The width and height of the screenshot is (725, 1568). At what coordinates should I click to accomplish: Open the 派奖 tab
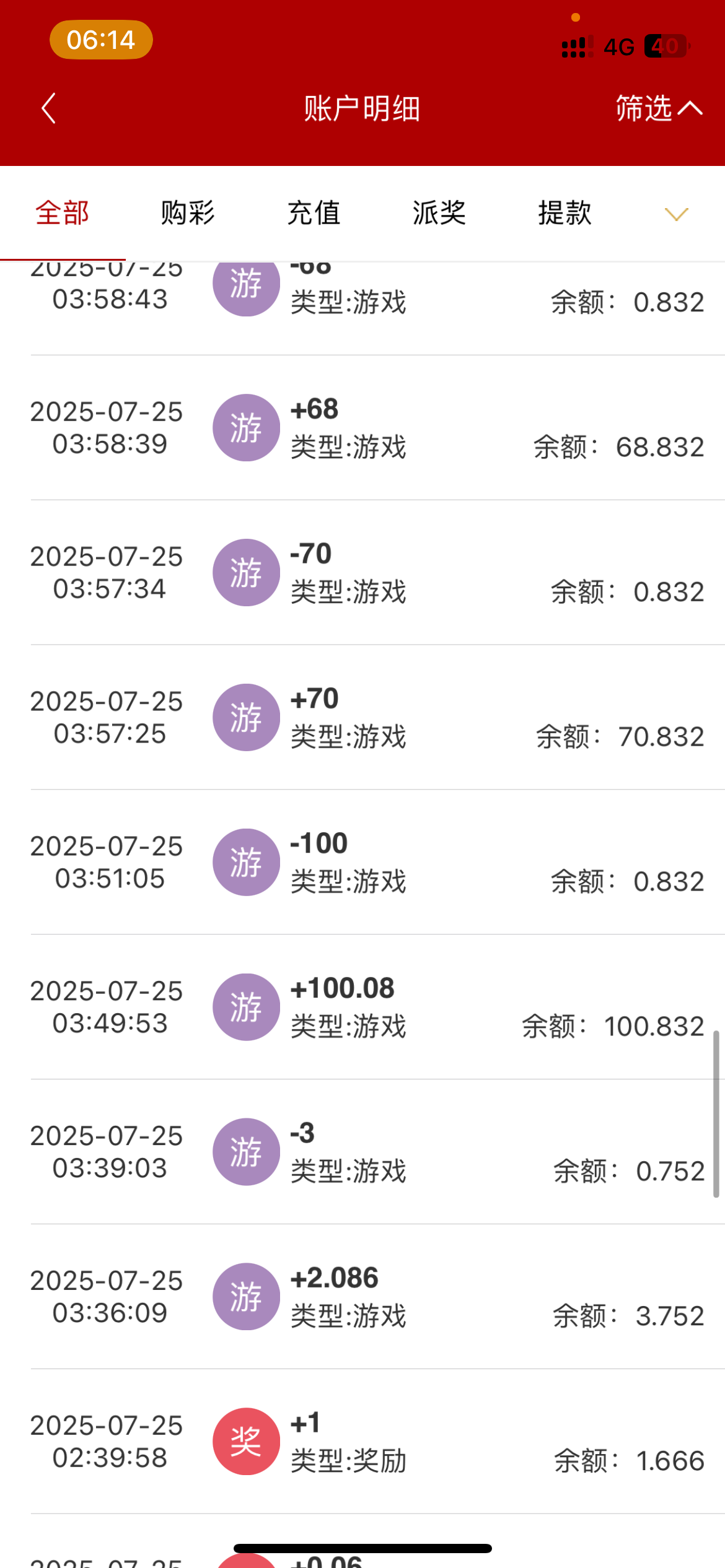(439, 213)
